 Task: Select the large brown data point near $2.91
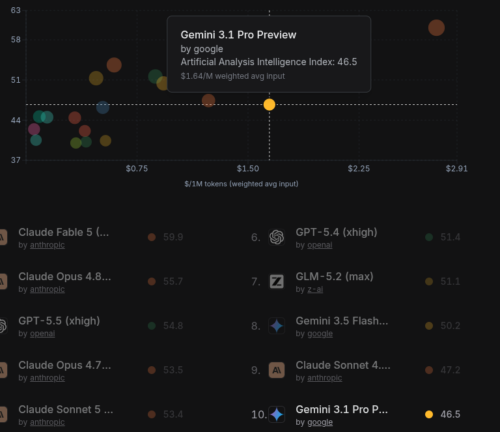[436, 28]
